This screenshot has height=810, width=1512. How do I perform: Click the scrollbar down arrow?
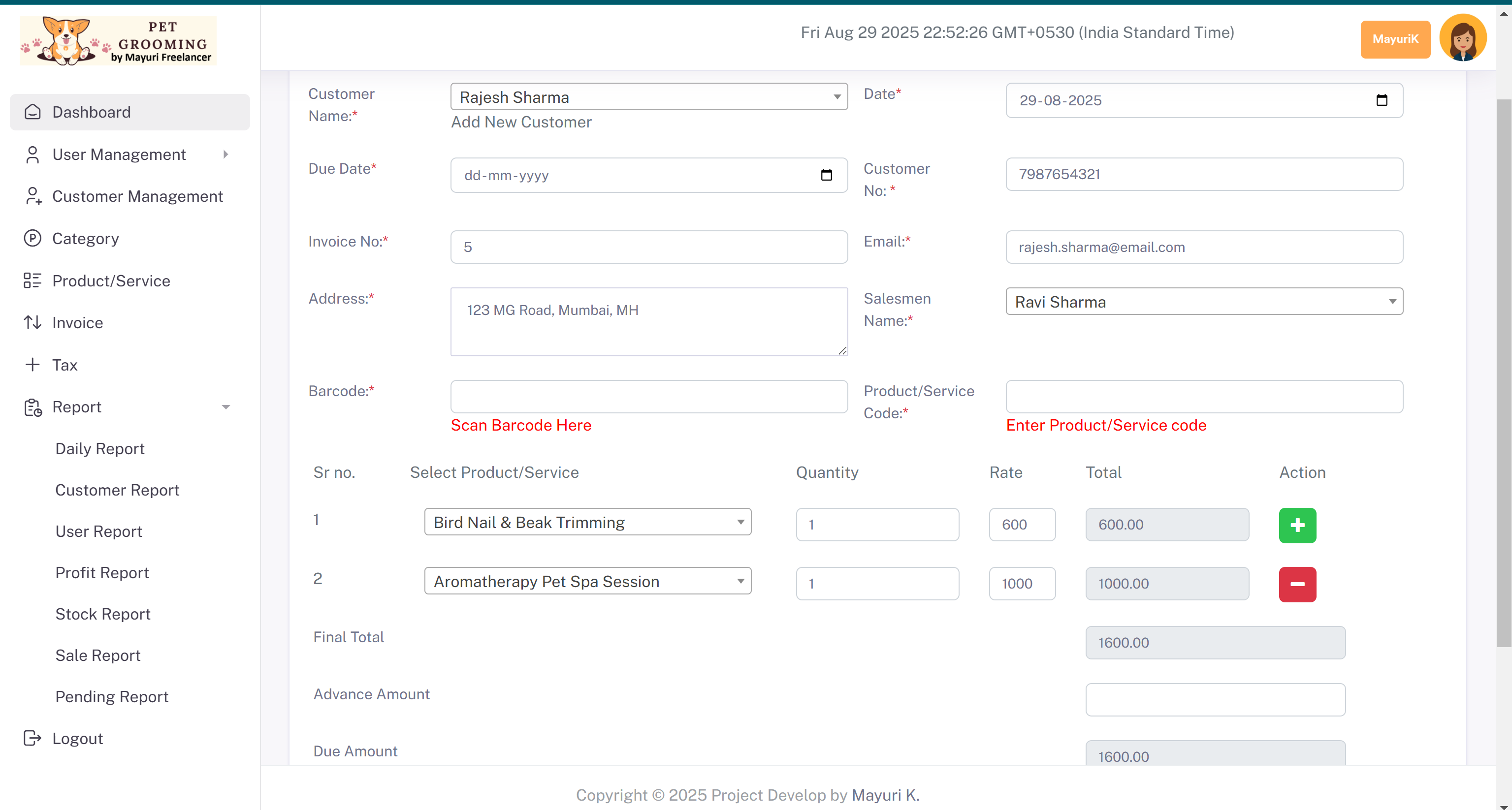pos(1504,806)
